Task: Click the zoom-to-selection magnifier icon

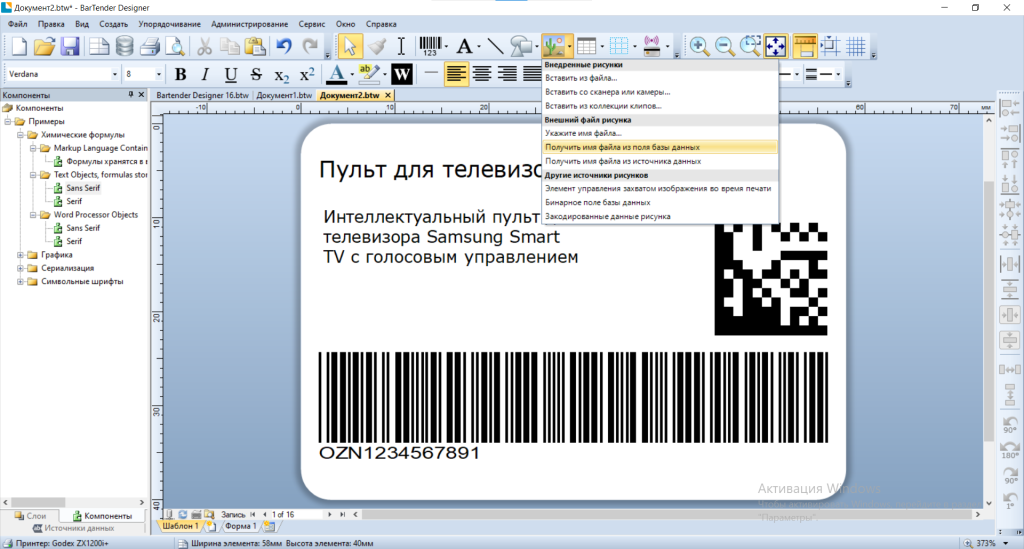Action: [x=750, y=46]
